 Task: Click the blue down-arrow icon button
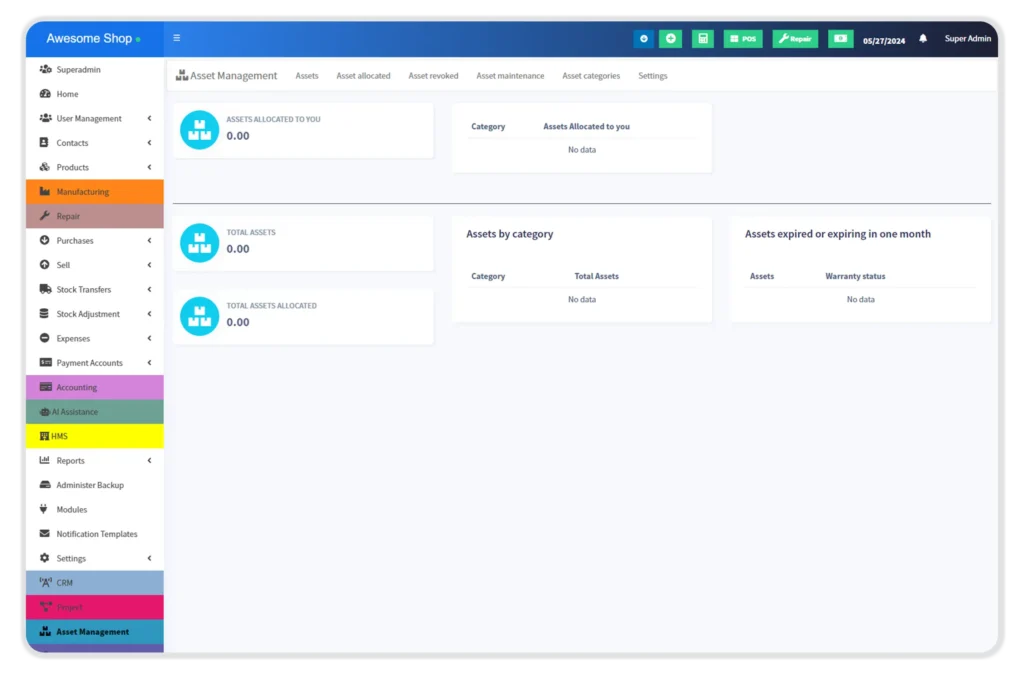coord(643,39)
